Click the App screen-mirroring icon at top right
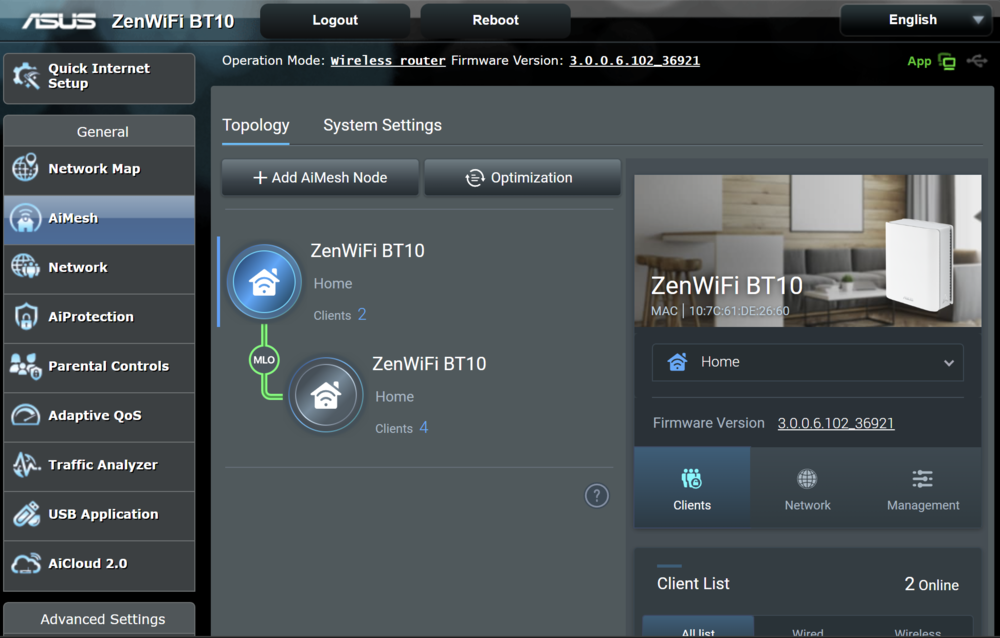 click(947, 62)
